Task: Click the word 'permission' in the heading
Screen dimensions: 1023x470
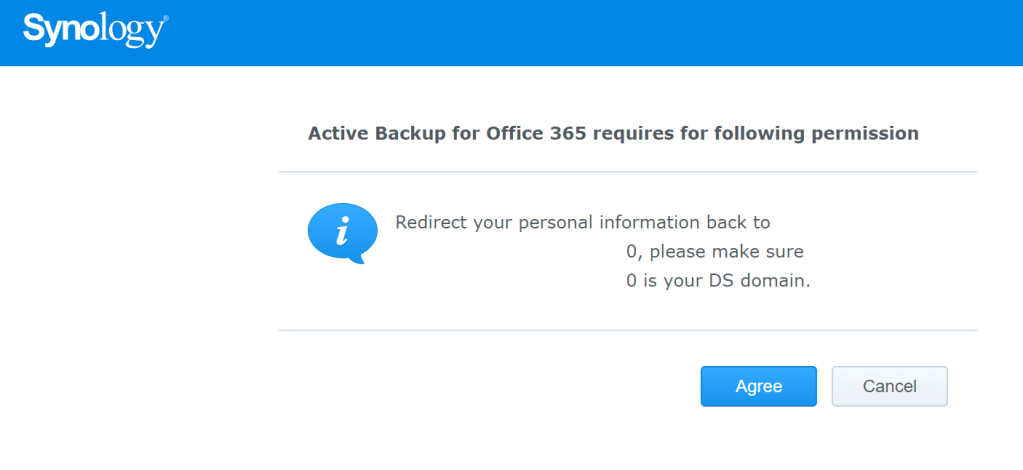Action: 868,133
